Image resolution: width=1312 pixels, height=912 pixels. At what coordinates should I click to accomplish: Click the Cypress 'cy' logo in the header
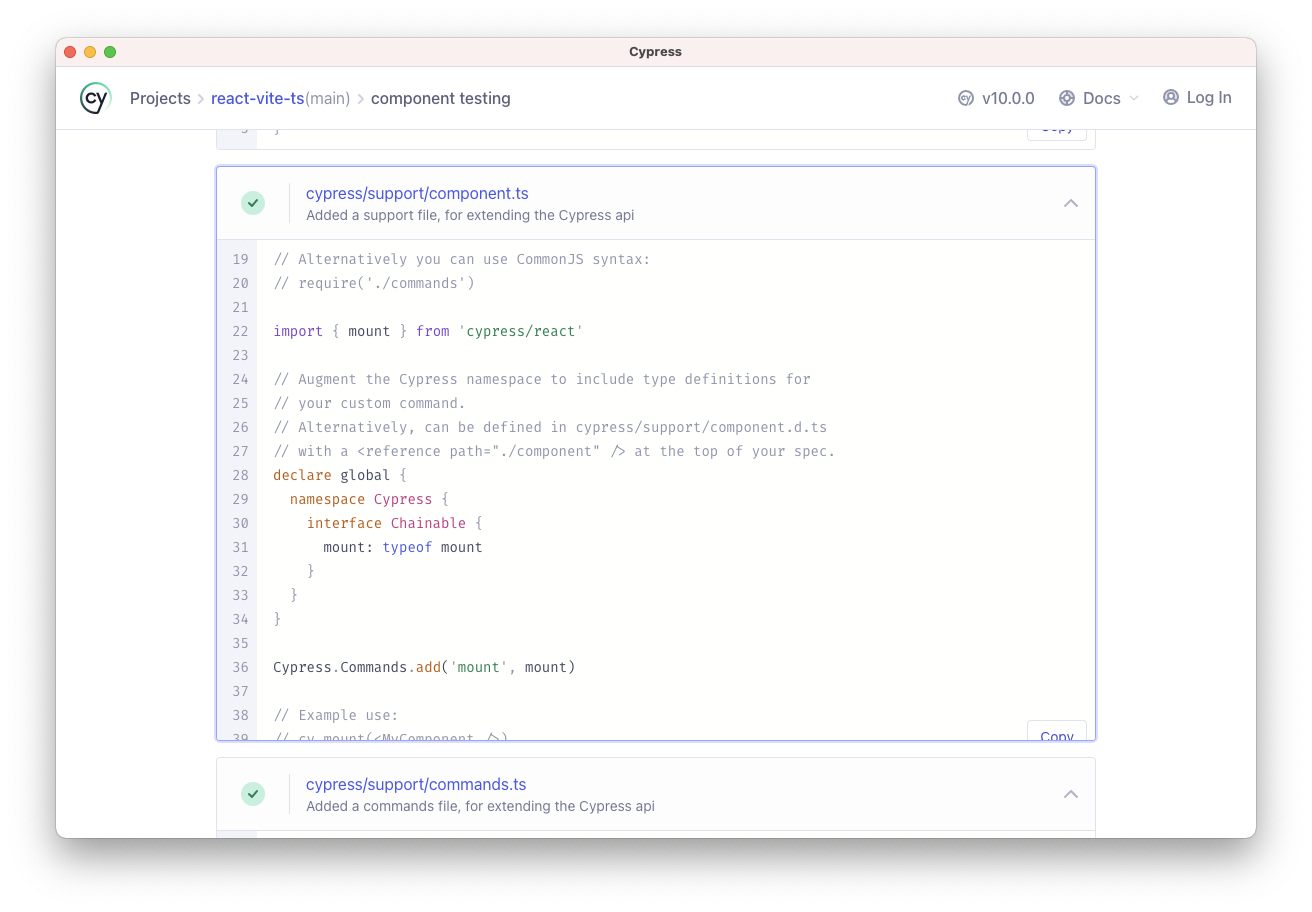(95, 98)
